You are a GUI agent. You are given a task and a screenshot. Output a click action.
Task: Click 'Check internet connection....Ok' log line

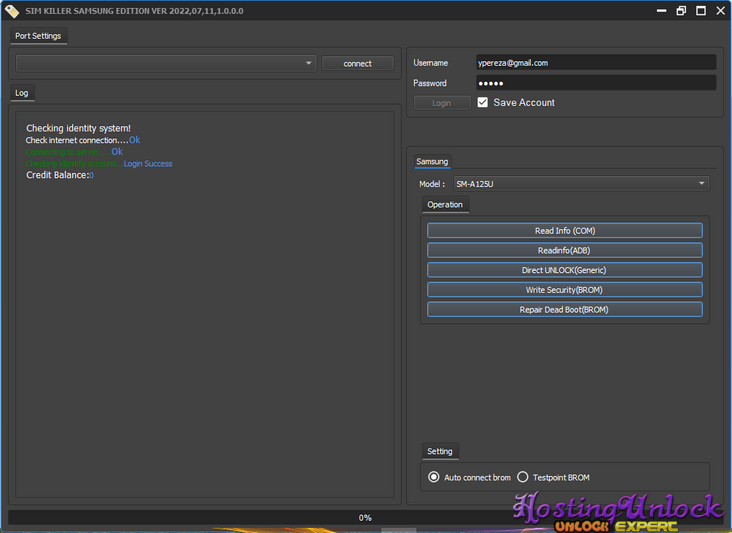pos(83,140)
